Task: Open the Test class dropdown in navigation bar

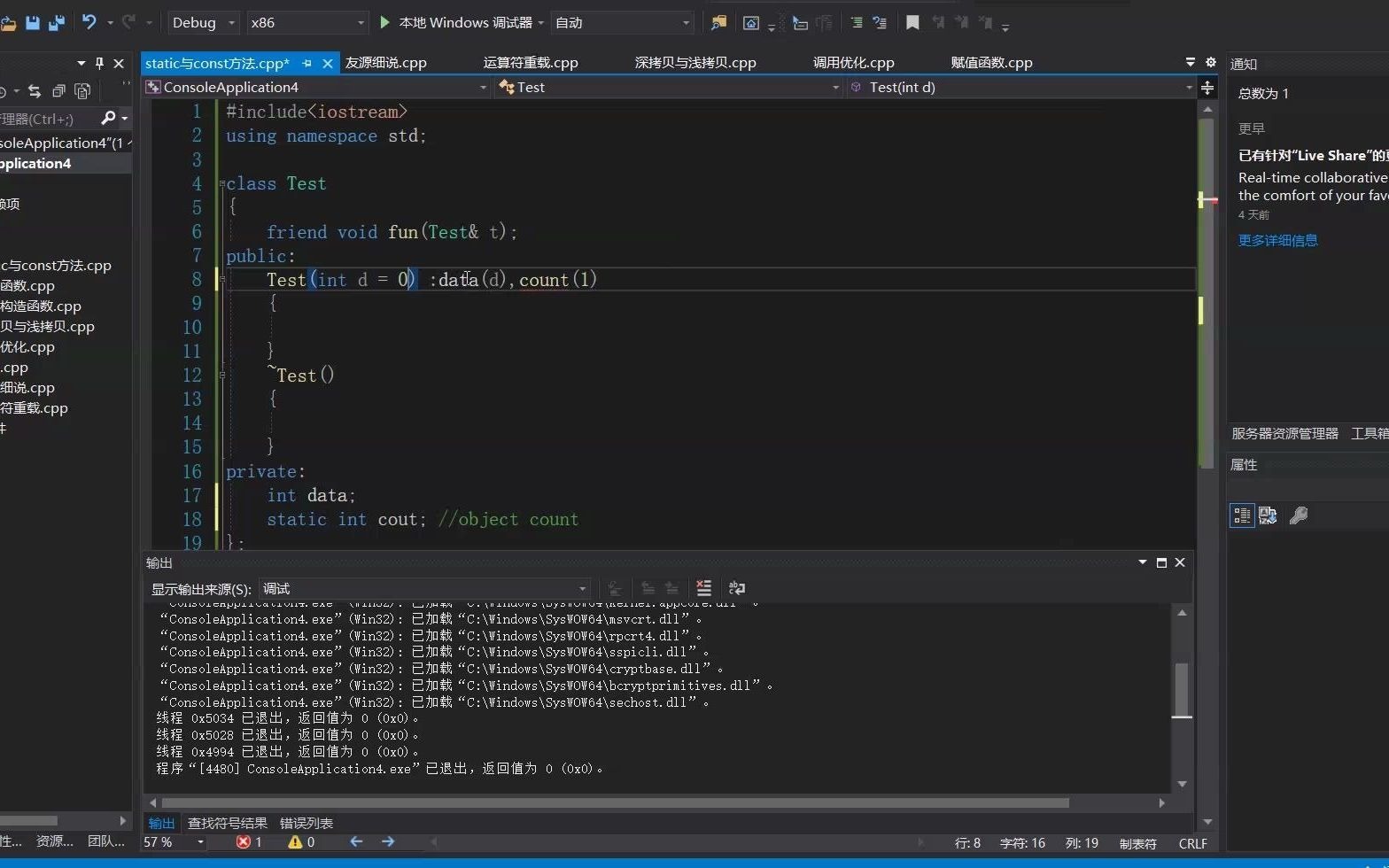Action: [669, 87]
